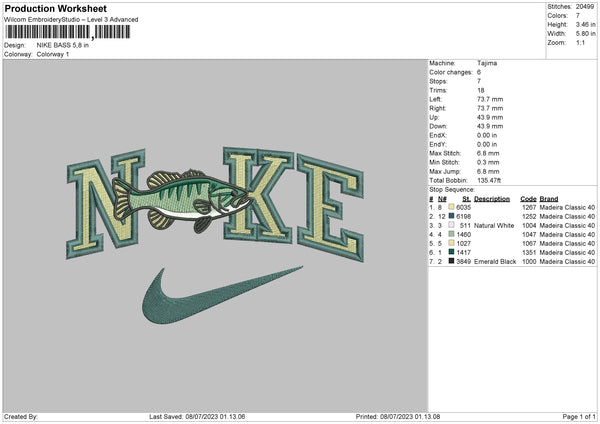Click the height value '3.46 in'
This screenshot has height=424, width=600.
tap(586, 24)
